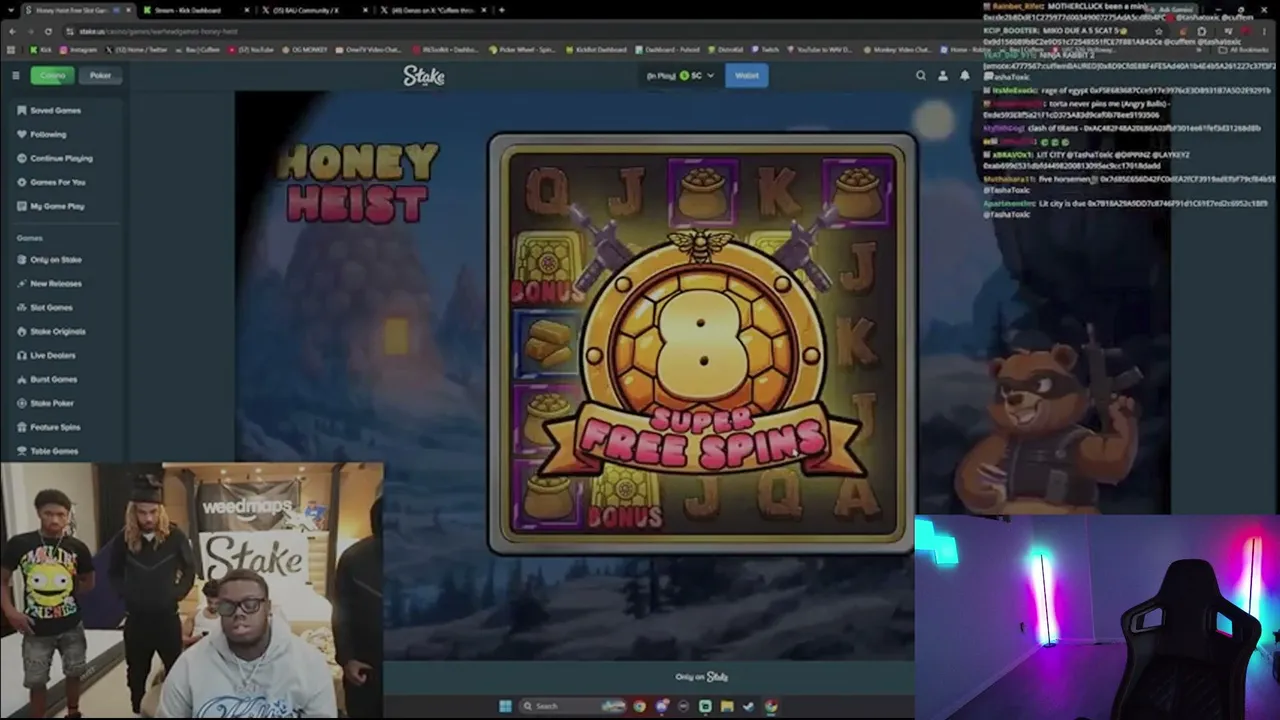Close the Stream - Kick Dashboard tab
This screenshot has height=720, width=1280.
tap(248, 10)
